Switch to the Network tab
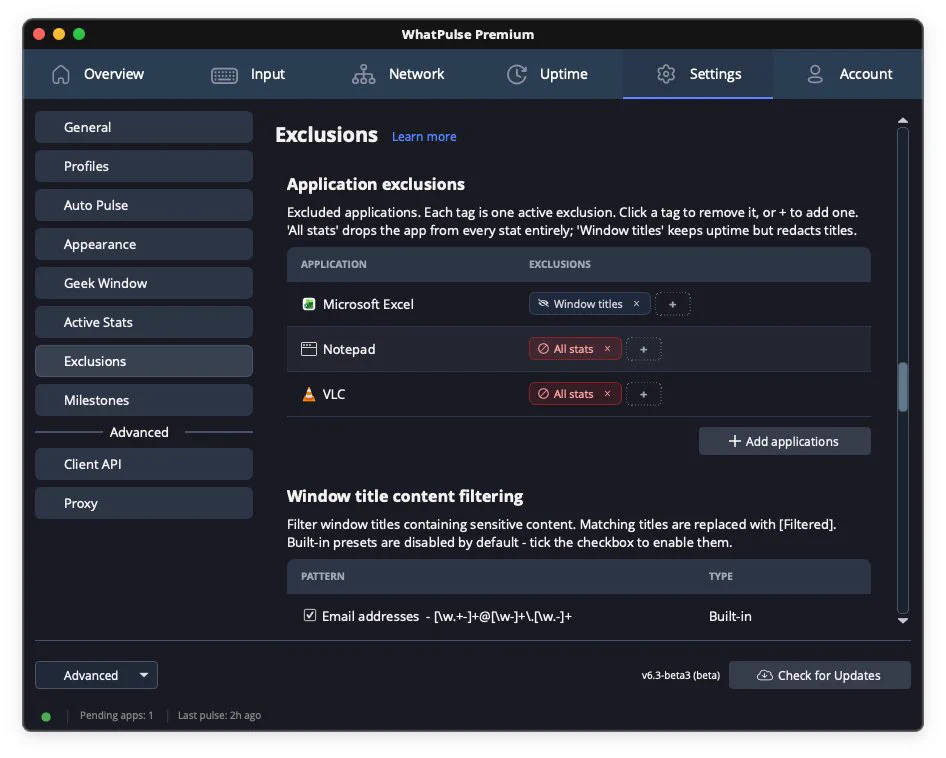Image resolution: width=946 pixels, height=758 pixels. point(398,74)
